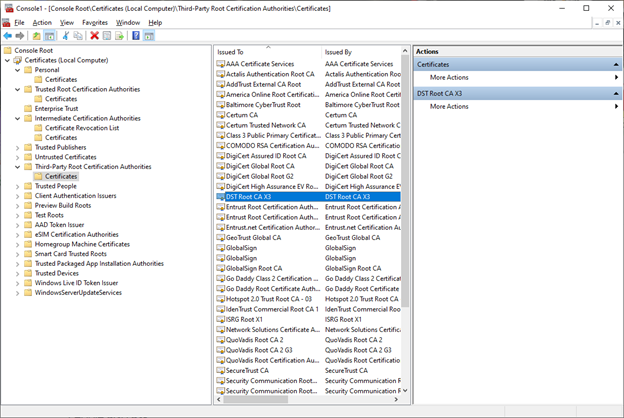Screen dimensions: 624x418
Task: Click the Back arrow toolbar icon
Action: 7,35
